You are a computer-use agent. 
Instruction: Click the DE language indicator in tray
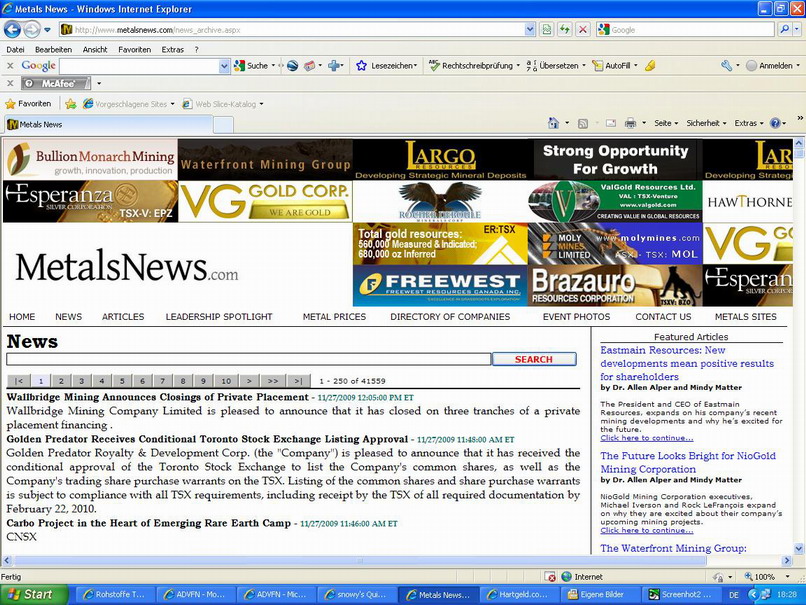(734, 595)
